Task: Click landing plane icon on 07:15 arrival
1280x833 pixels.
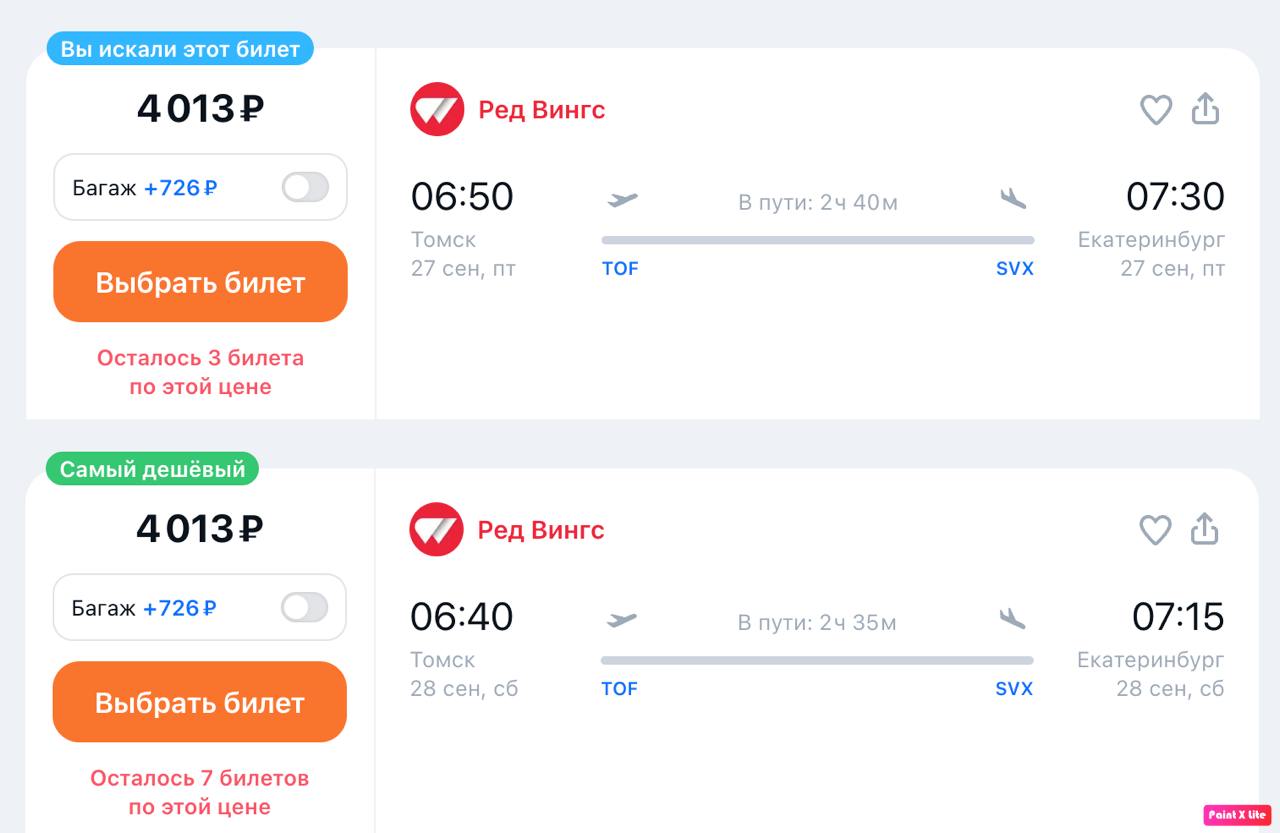Action: point(1012,619)
